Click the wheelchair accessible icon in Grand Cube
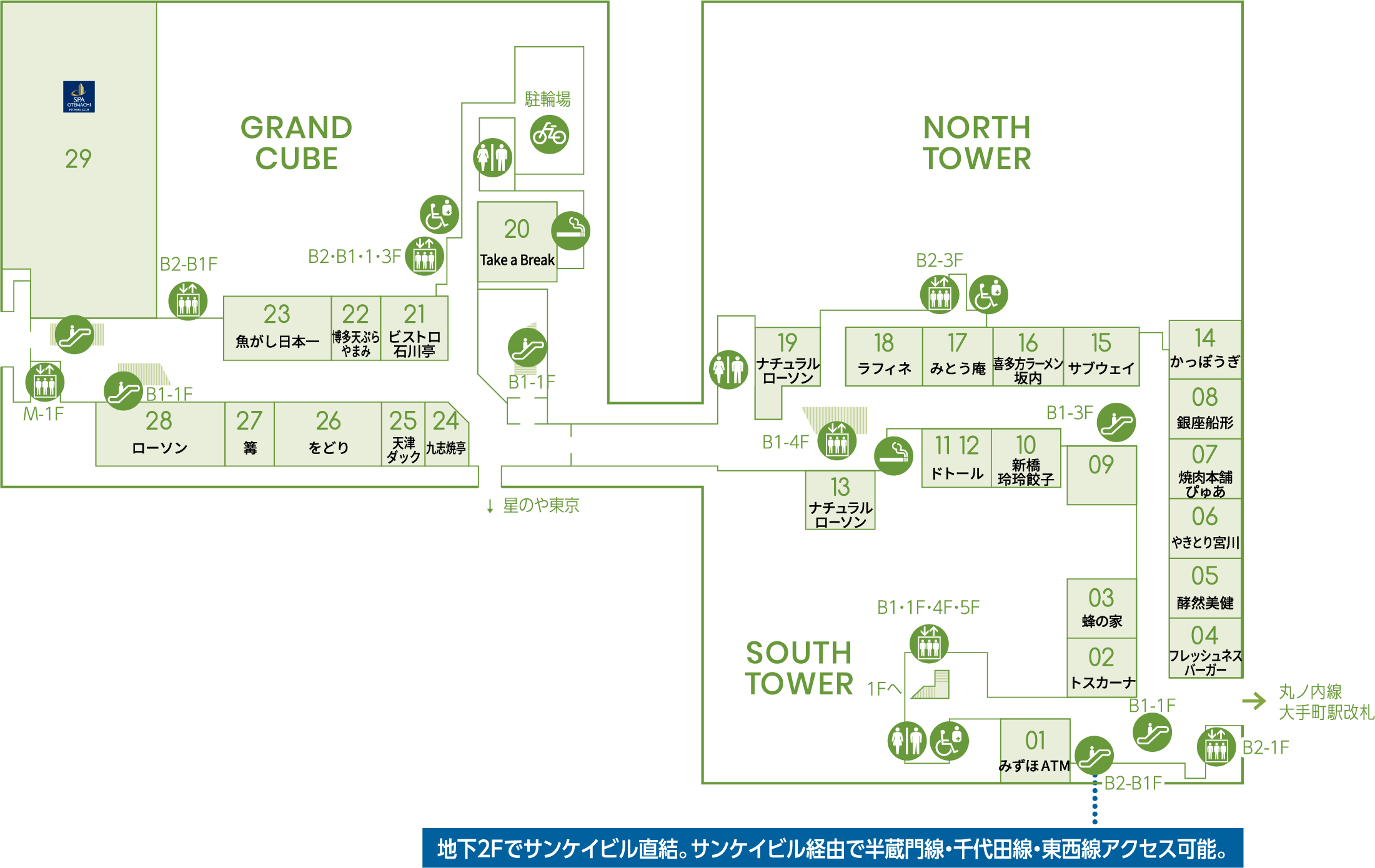Image resolution: width=1375 pixels, height=868 pixels. click(x=439, y=215)
